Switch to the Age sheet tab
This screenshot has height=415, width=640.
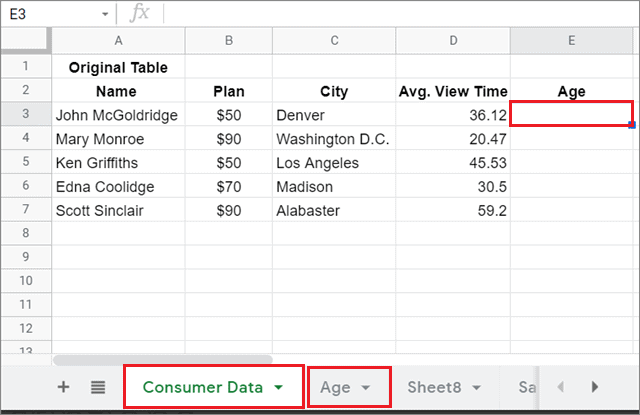pos(335,387)
